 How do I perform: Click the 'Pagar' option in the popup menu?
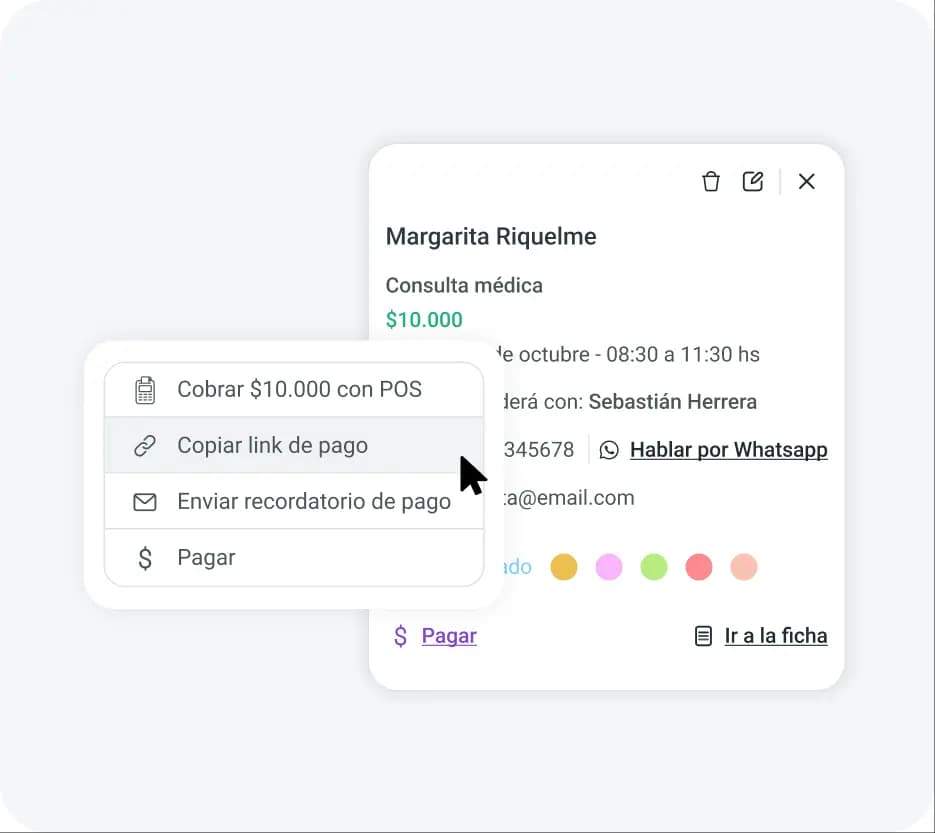[x=206, y=557]
